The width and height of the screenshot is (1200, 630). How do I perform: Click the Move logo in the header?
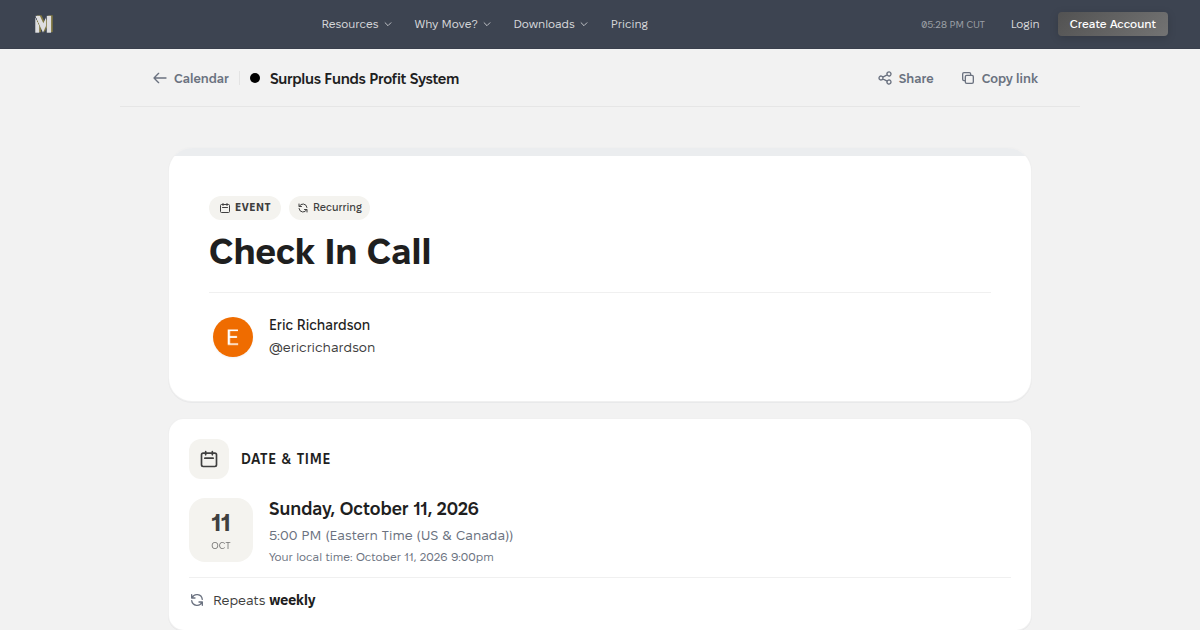(43, 24)
